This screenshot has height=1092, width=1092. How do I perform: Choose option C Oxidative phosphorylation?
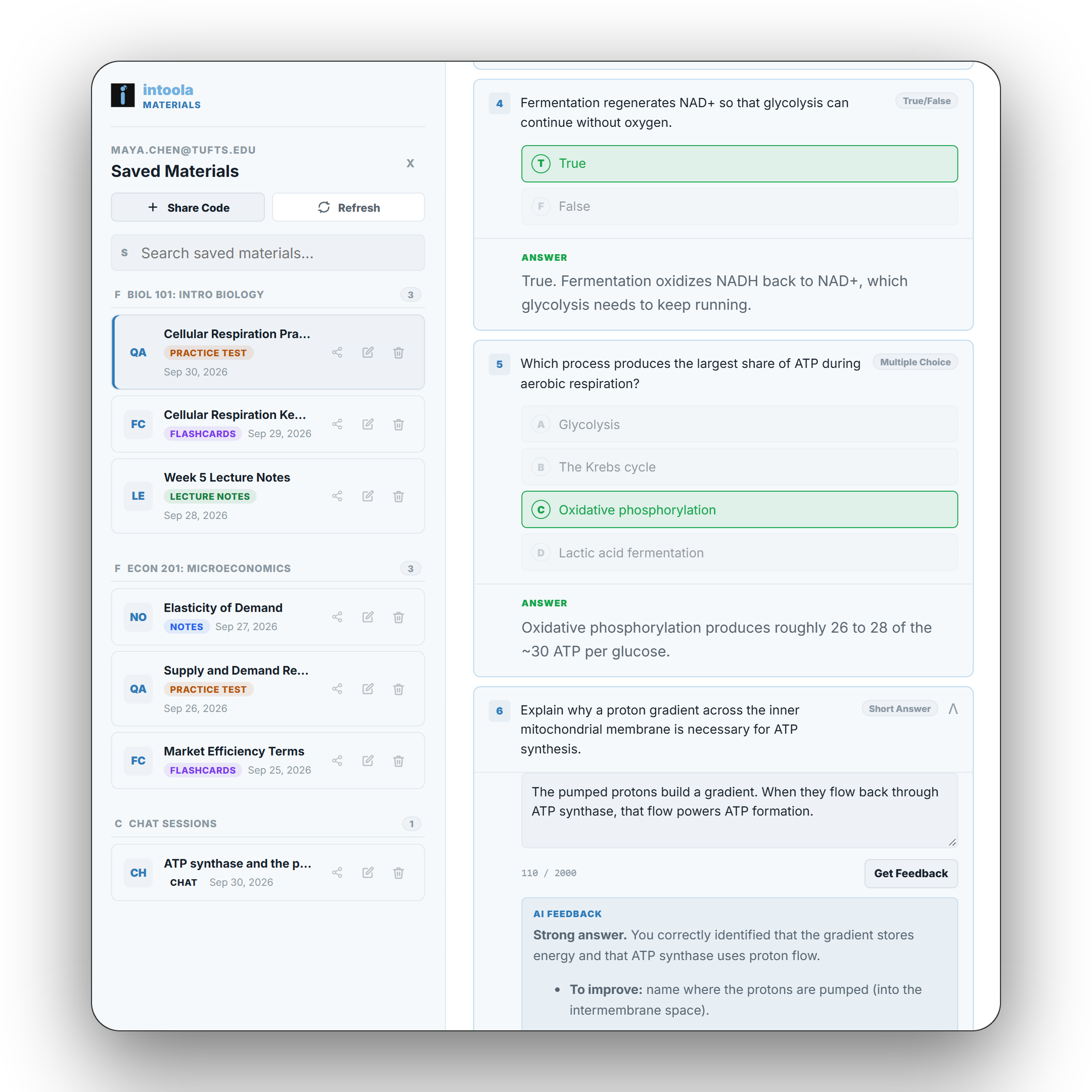pos(739,510)
